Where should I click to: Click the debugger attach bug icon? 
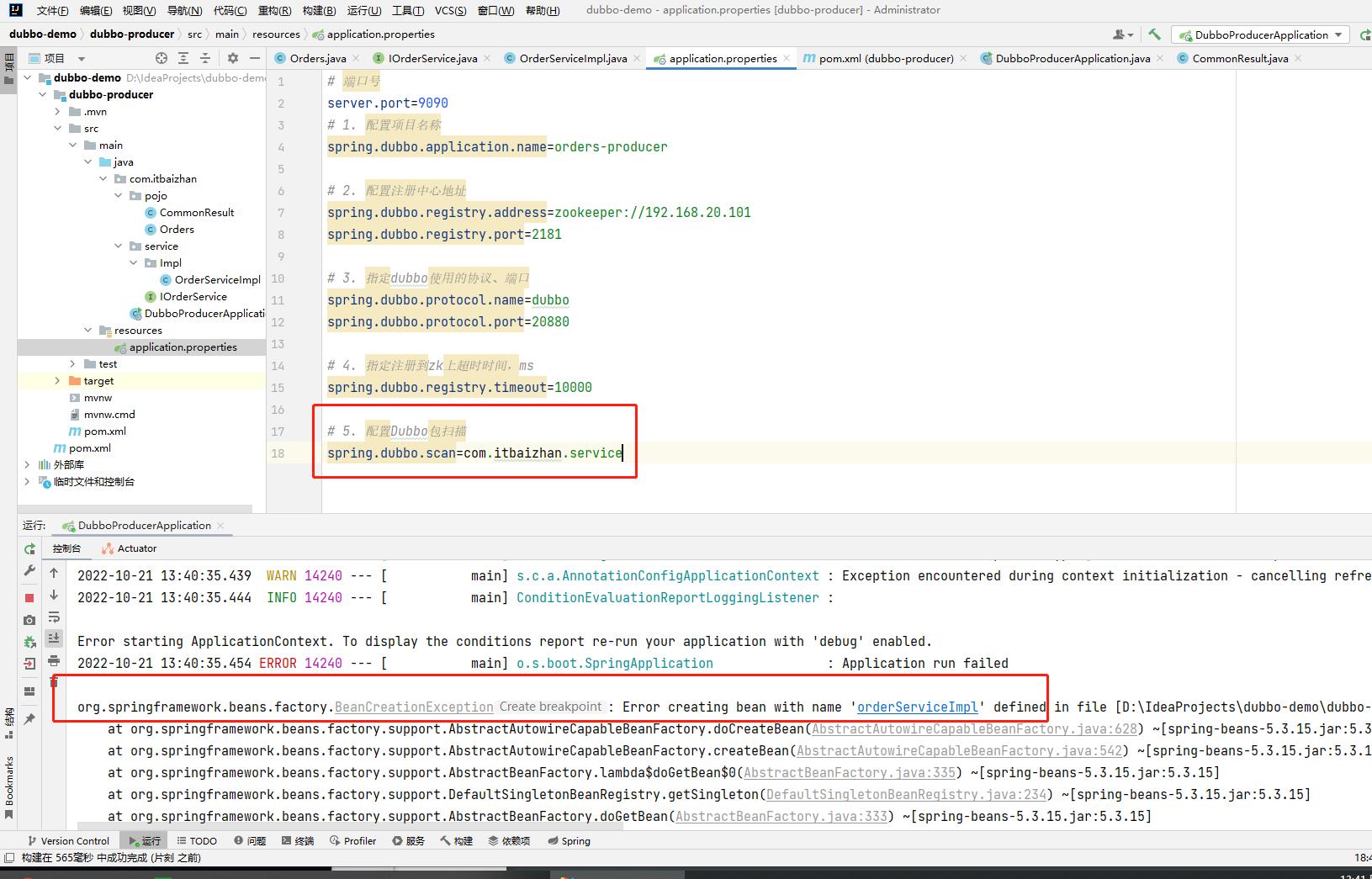(x=29, y=642)
